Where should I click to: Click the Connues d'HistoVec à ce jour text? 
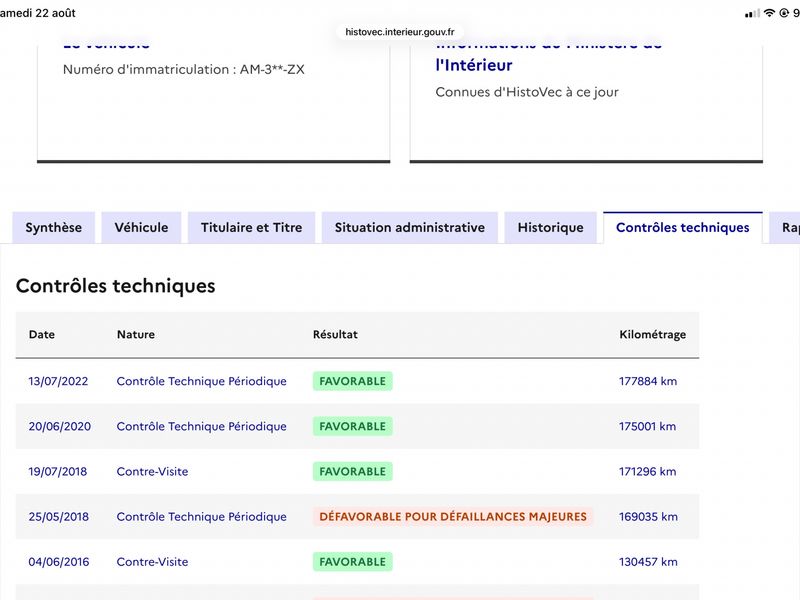click(527, 92)
